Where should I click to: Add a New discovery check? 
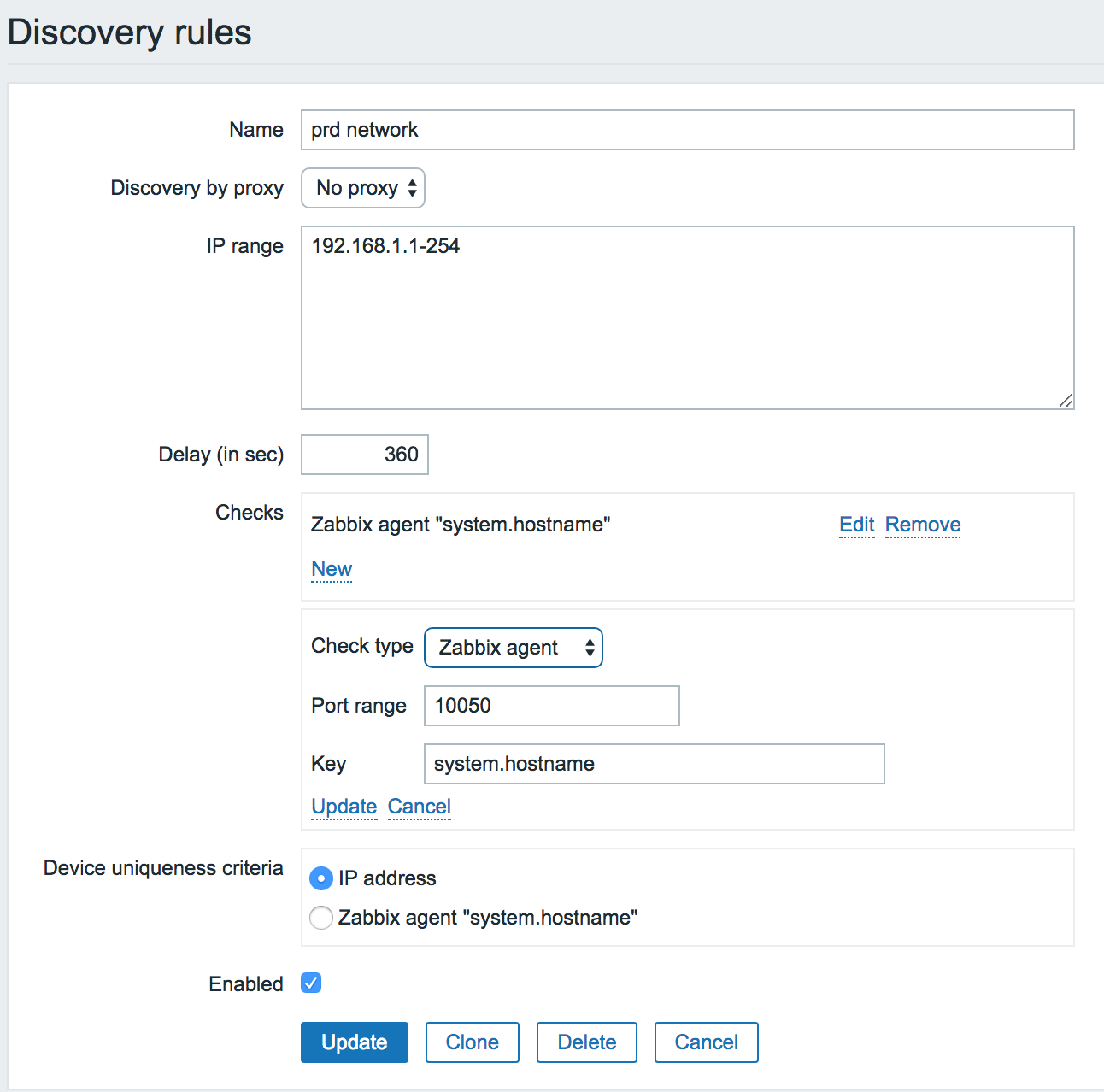click(x=332, y=569)
